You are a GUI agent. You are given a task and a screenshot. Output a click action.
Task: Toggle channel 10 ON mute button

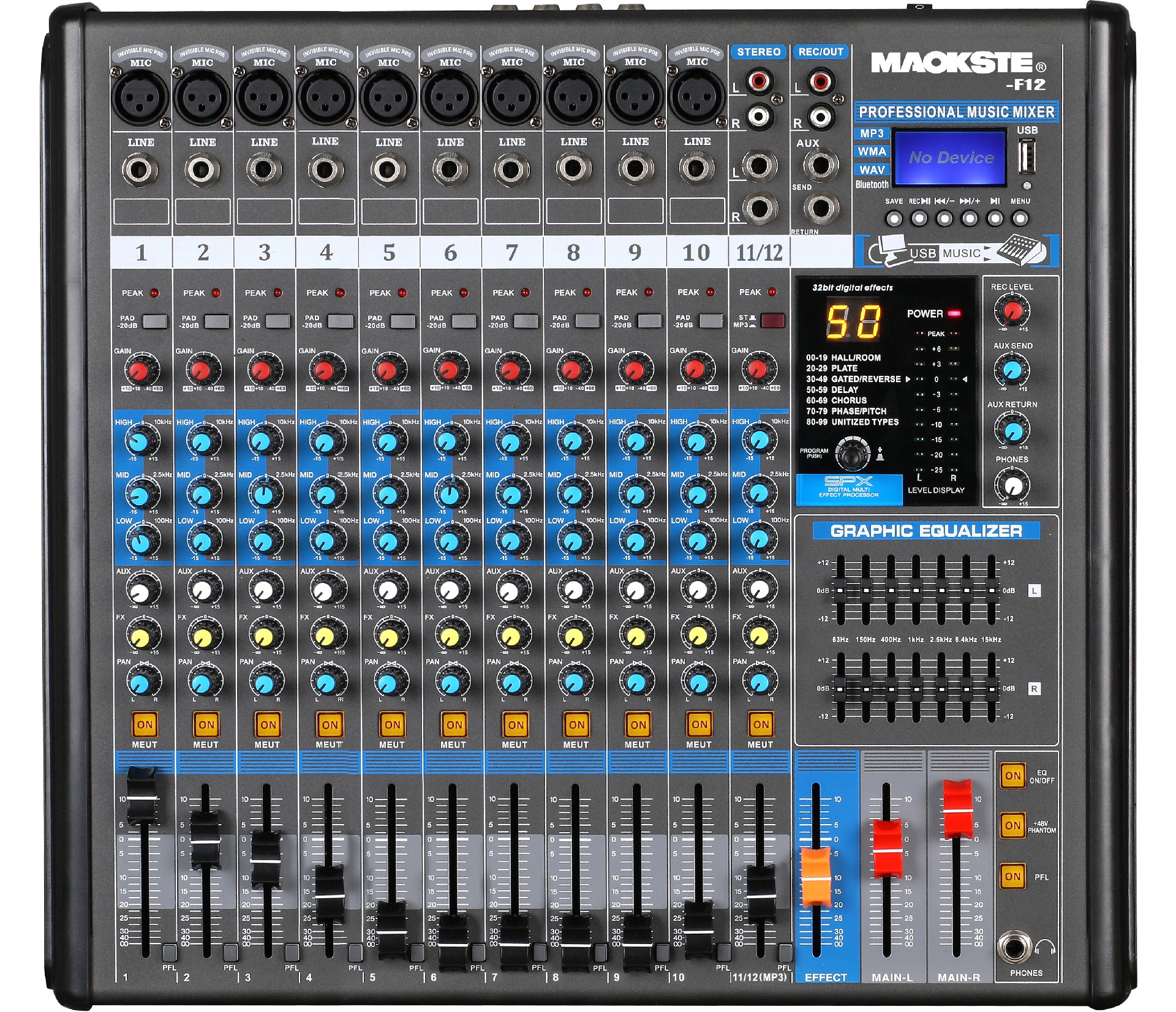[699, 724]
